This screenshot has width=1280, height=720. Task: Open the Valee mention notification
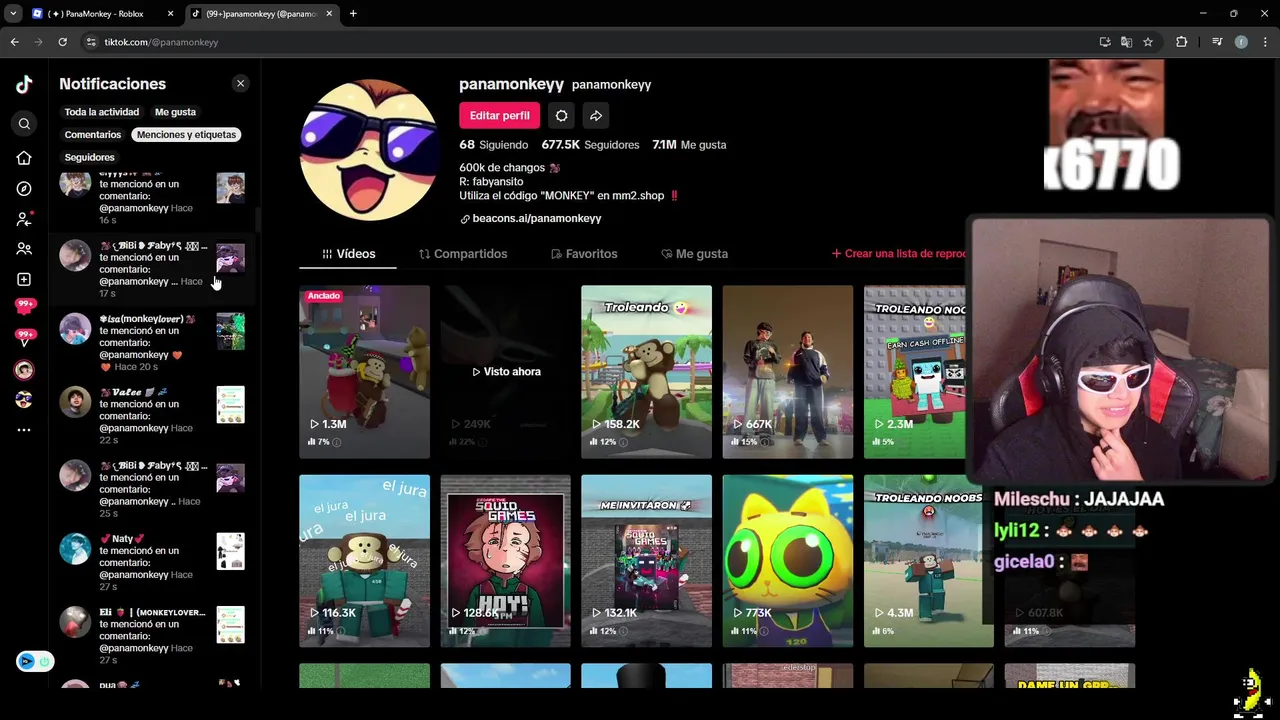click(x=152, y=416)
